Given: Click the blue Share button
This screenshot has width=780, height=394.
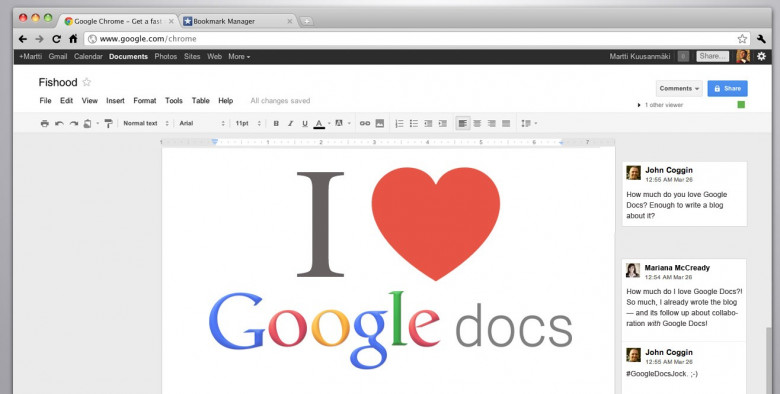Looking at the screenshot, I should pyautogui.click(x=727, y=89).
